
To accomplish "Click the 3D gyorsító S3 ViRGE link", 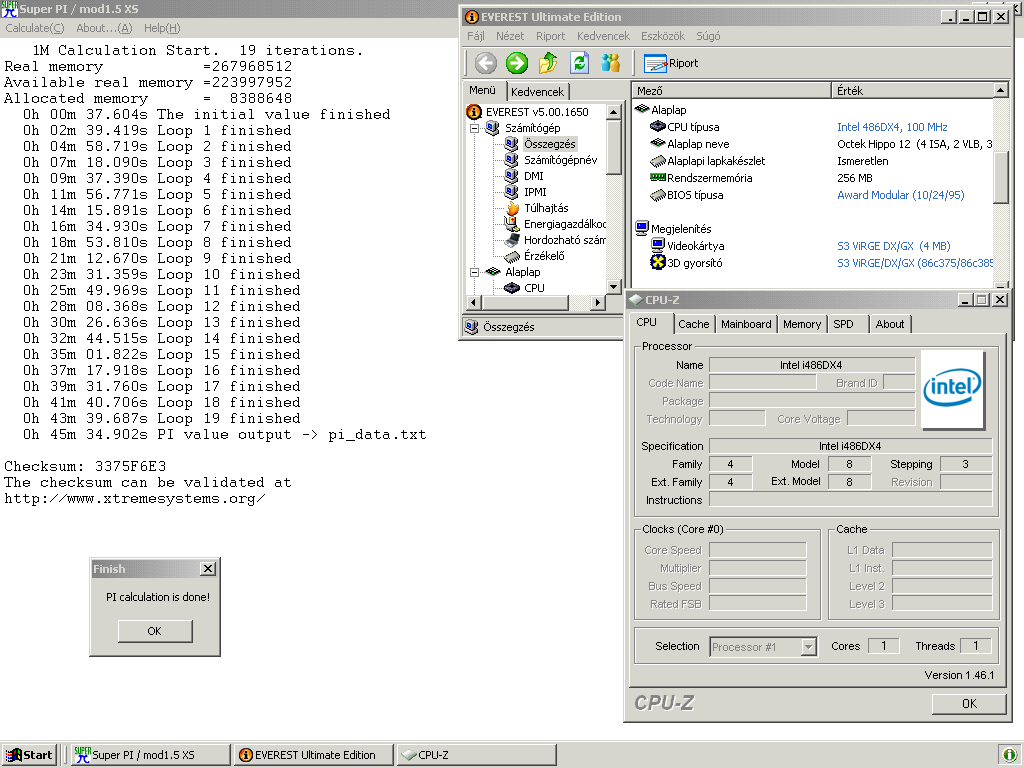I will pyautogui.click(x=914, y=263).
